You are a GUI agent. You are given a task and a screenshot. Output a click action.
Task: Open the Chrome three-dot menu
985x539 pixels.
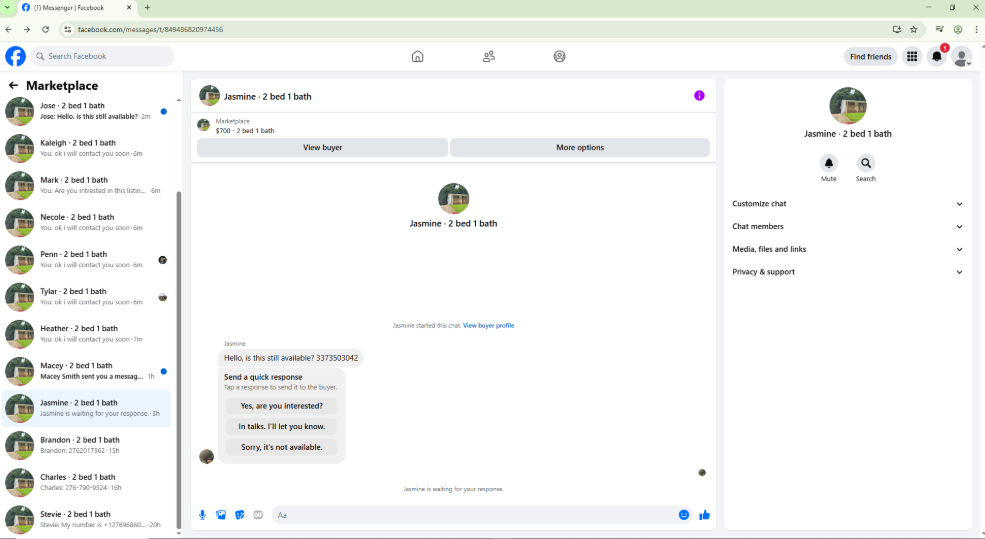click(976, 30)
